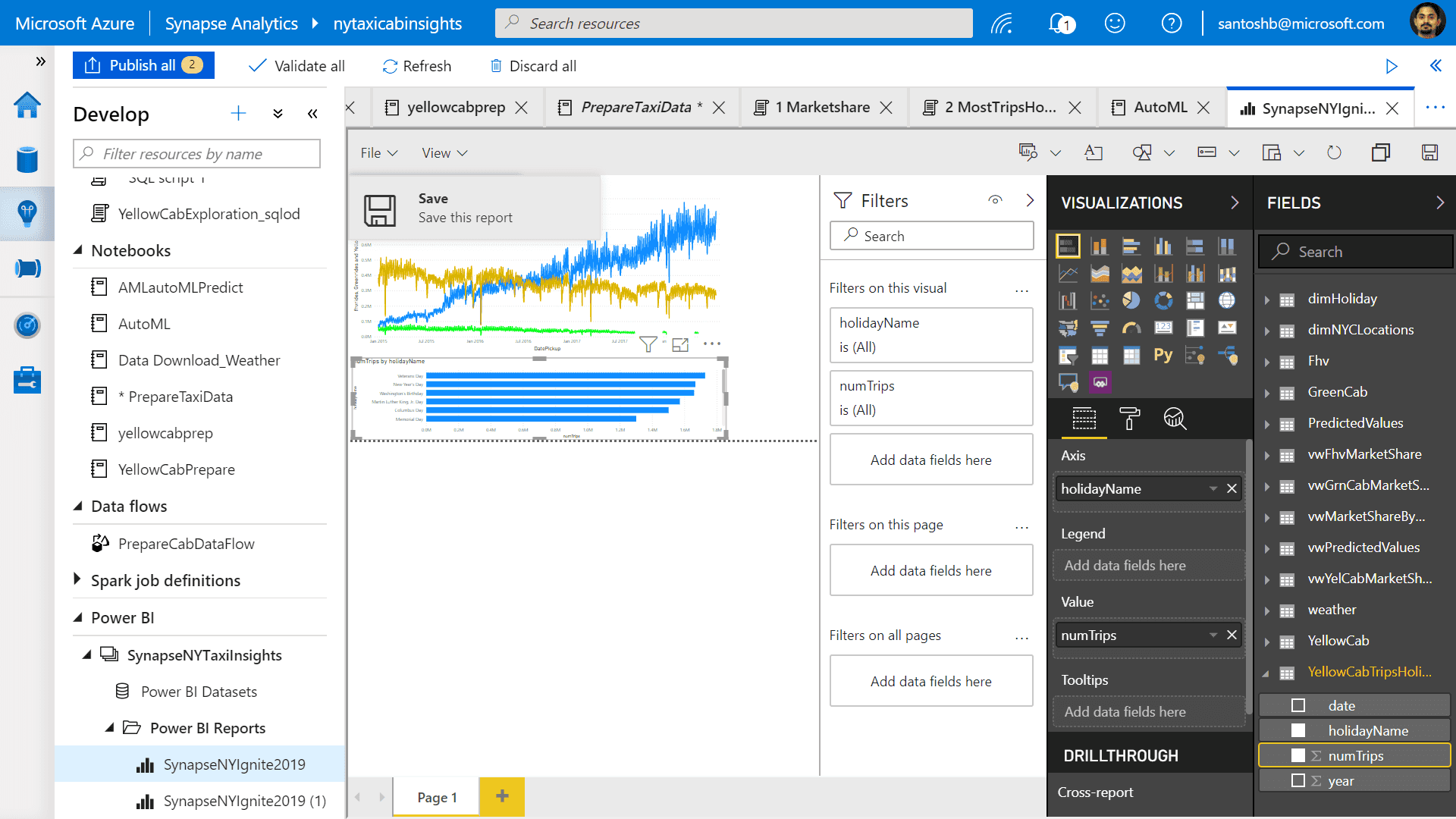Select the Page 1 report tab
1456x819 pixels.
click(437, 797)
